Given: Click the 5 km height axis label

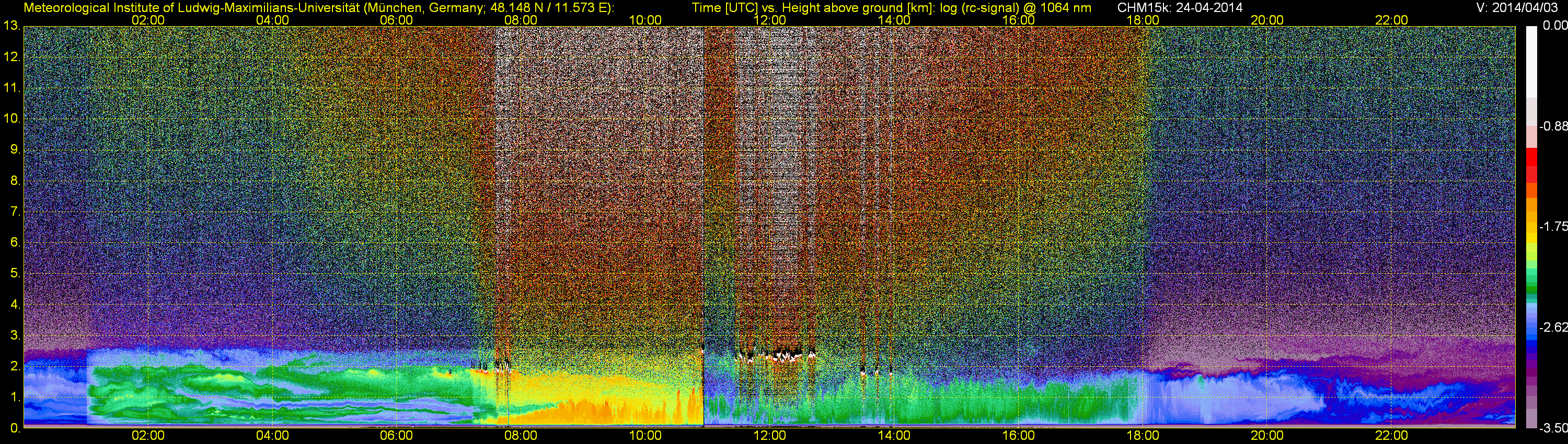Looking at the screenshot, I should point(15,273).
